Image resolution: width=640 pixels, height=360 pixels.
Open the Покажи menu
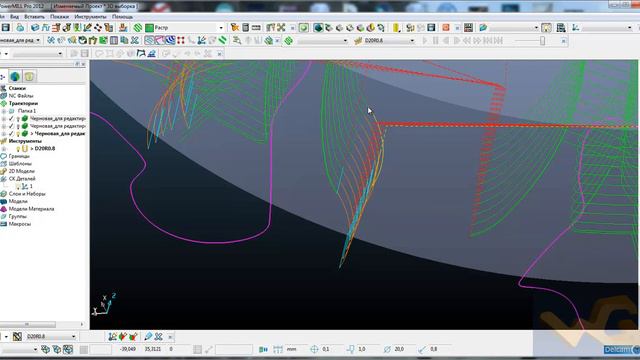60,17
